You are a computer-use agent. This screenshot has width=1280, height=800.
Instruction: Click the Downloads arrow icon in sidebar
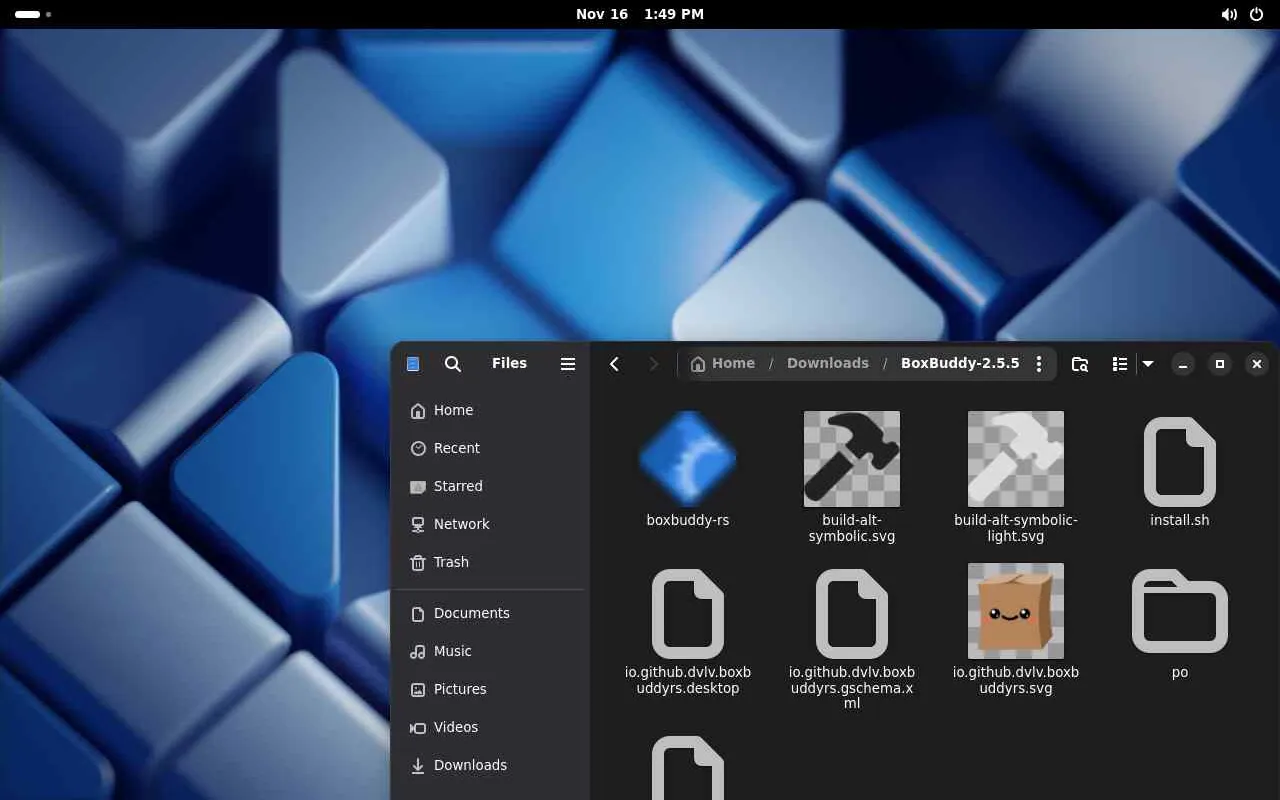[418, 766]
